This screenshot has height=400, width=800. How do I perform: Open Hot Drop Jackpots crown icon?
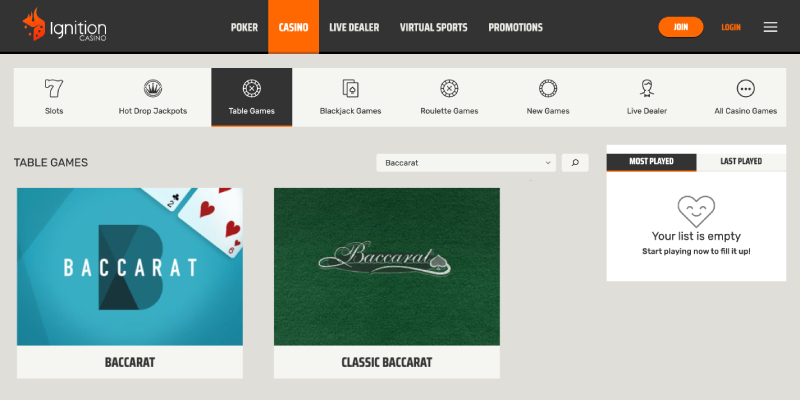click(x=153, y=88)
